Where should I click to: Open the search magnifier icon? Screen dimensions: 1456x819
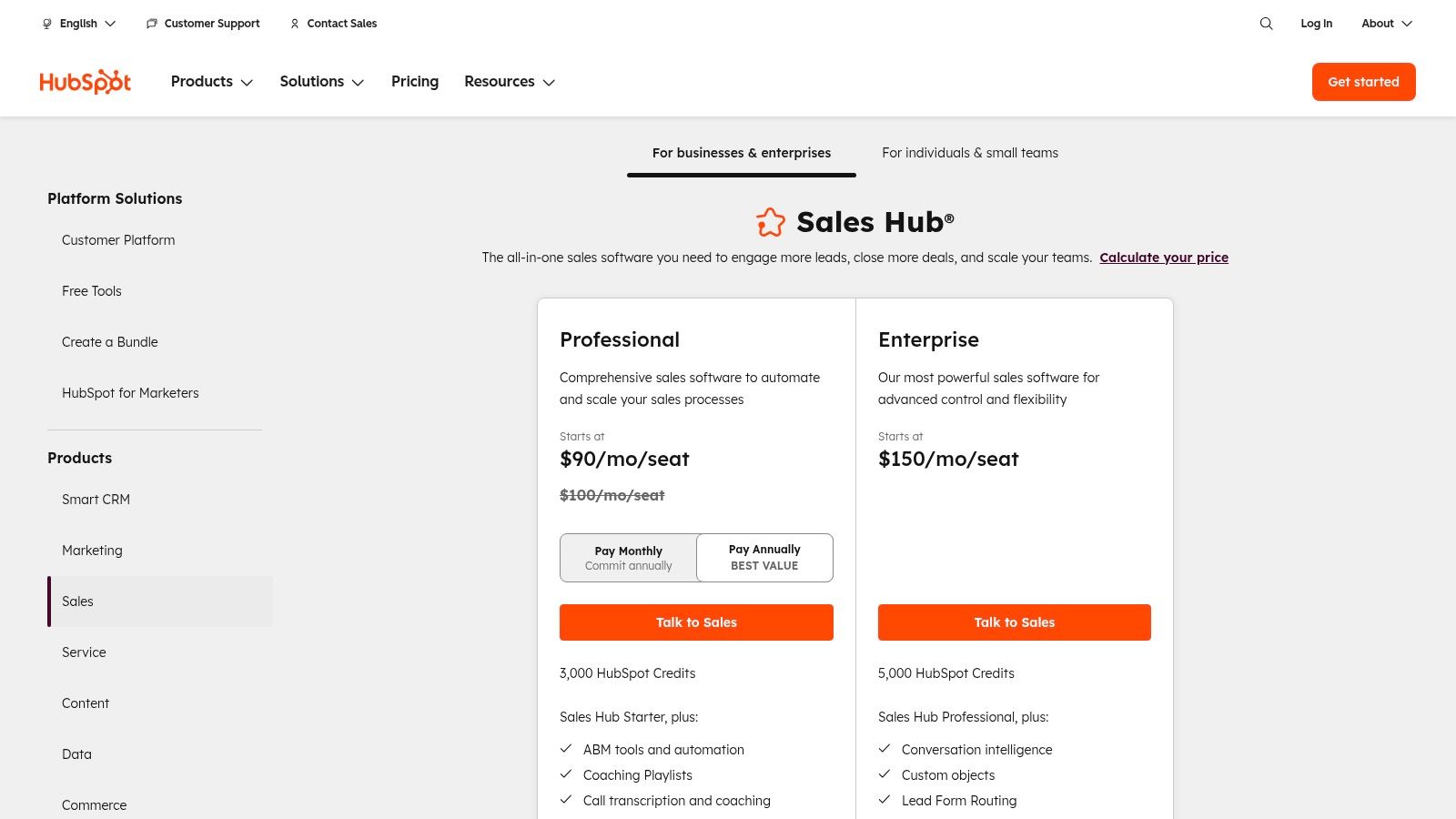[1266, 24]
